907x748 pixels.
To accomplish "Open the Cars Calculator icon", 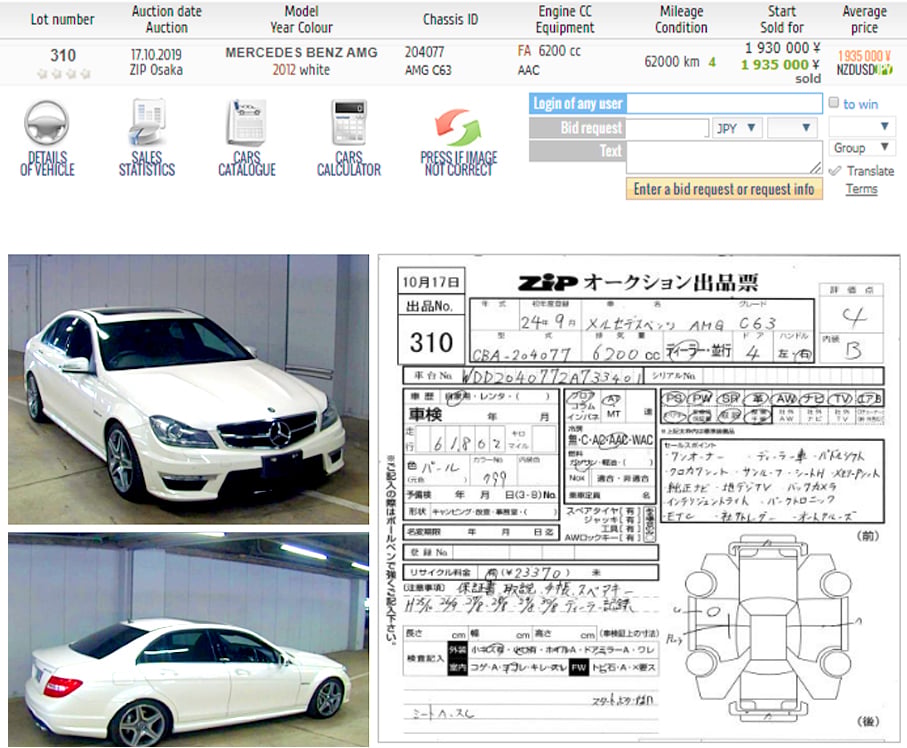I will [x=349, y=122].
